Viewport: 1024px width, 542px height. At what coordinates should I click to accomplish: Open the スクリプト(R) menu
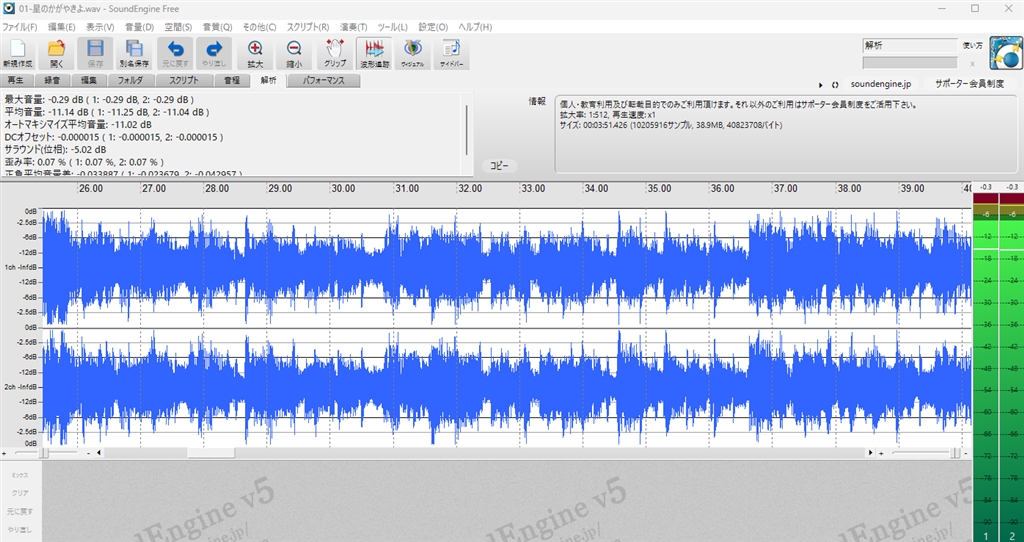308,27
